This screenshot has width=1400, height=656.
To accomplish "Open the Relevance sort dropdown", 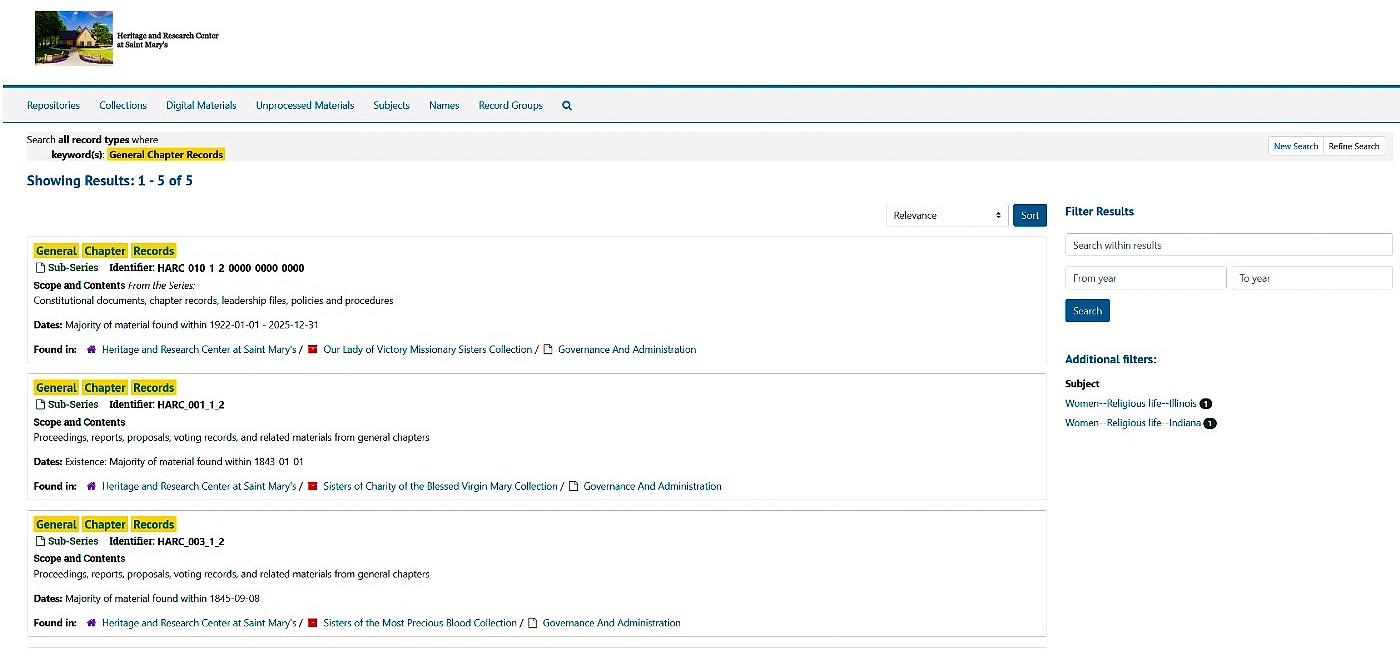I will (x=945, y=215).
